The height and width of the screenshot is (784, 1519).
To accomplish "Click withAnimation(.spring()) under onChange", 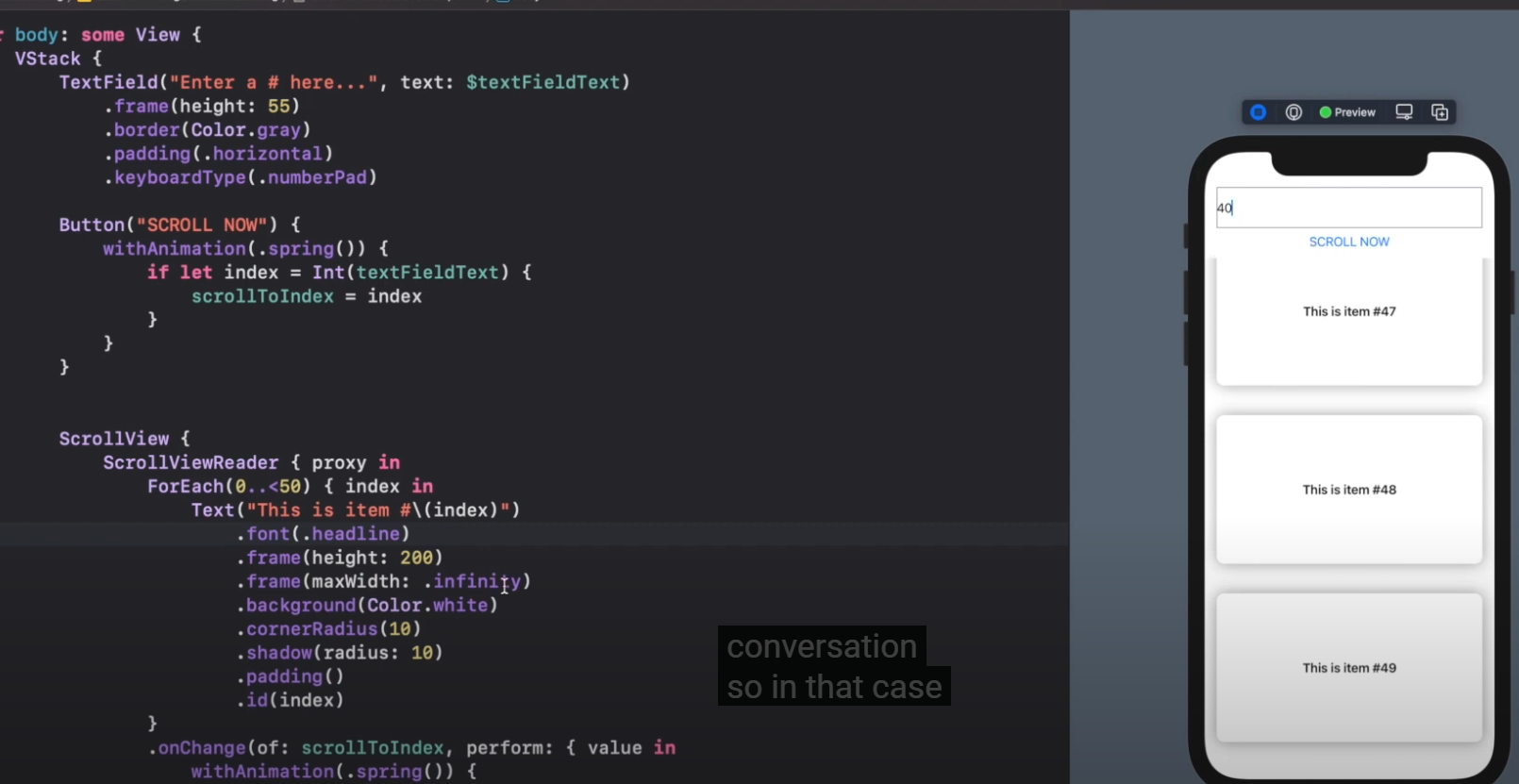I will (322, 771).
